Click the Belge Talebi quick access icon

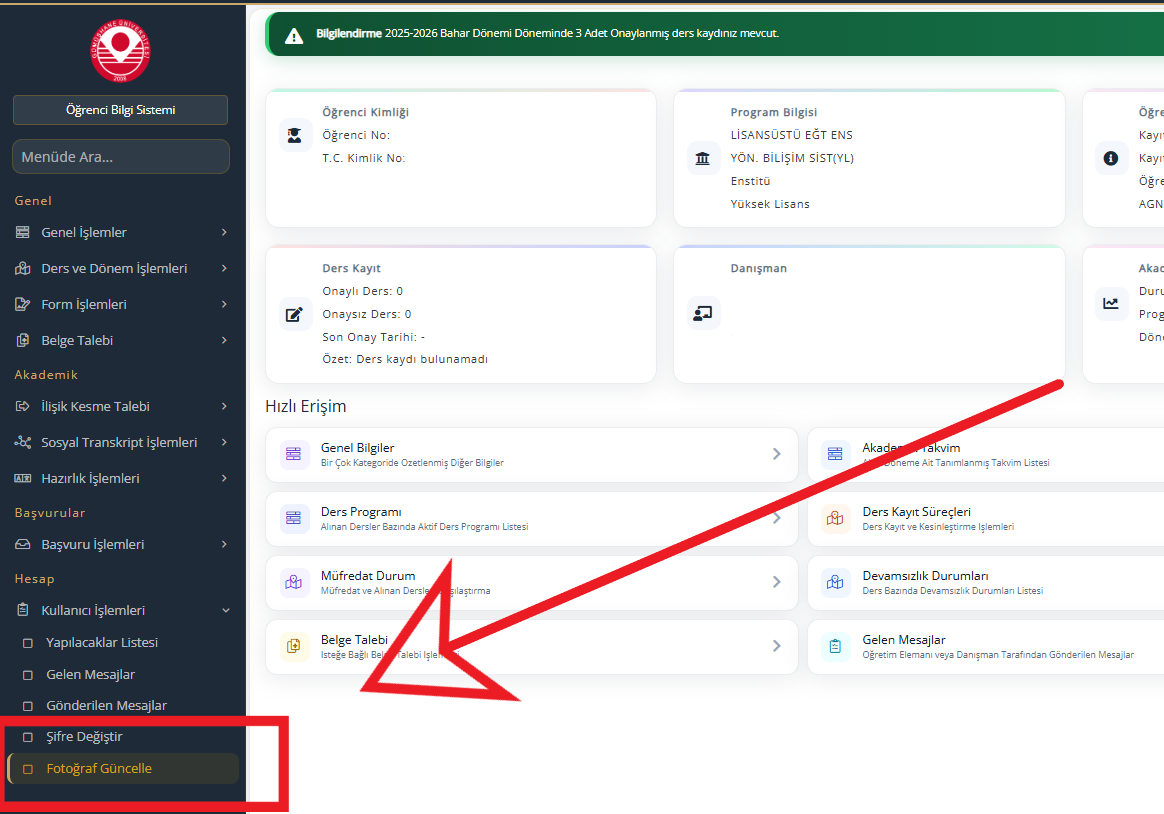294,646
